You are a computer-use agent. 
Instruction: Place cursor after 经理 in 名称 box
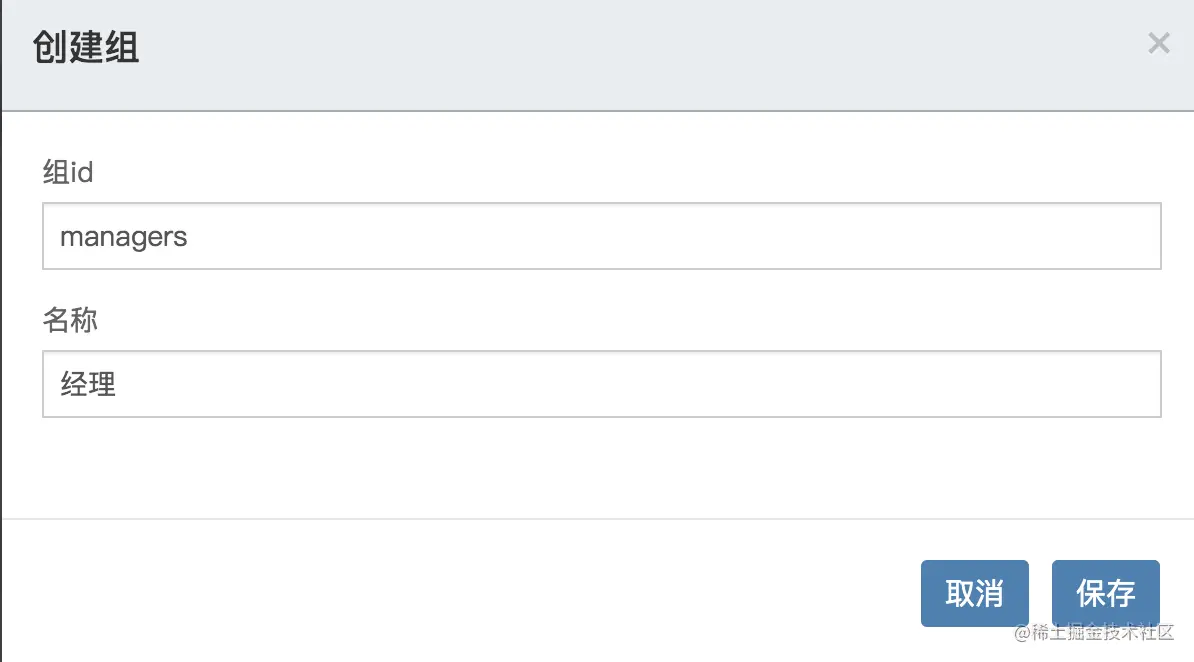[x=118, y=384]
